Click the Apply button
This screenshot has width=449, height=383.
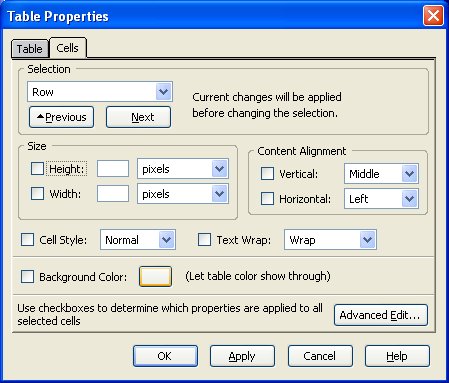[x=242, y=356]
